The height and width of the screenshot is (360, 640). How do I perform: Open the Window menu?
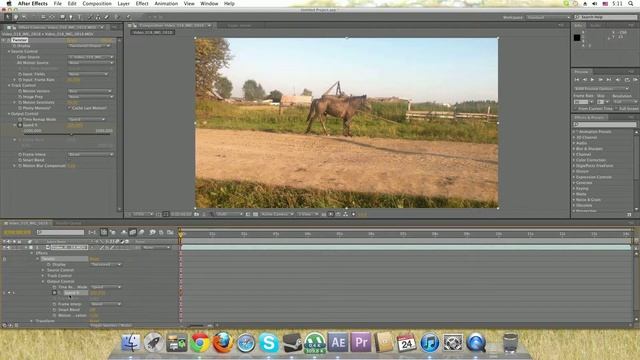[209, 3]
